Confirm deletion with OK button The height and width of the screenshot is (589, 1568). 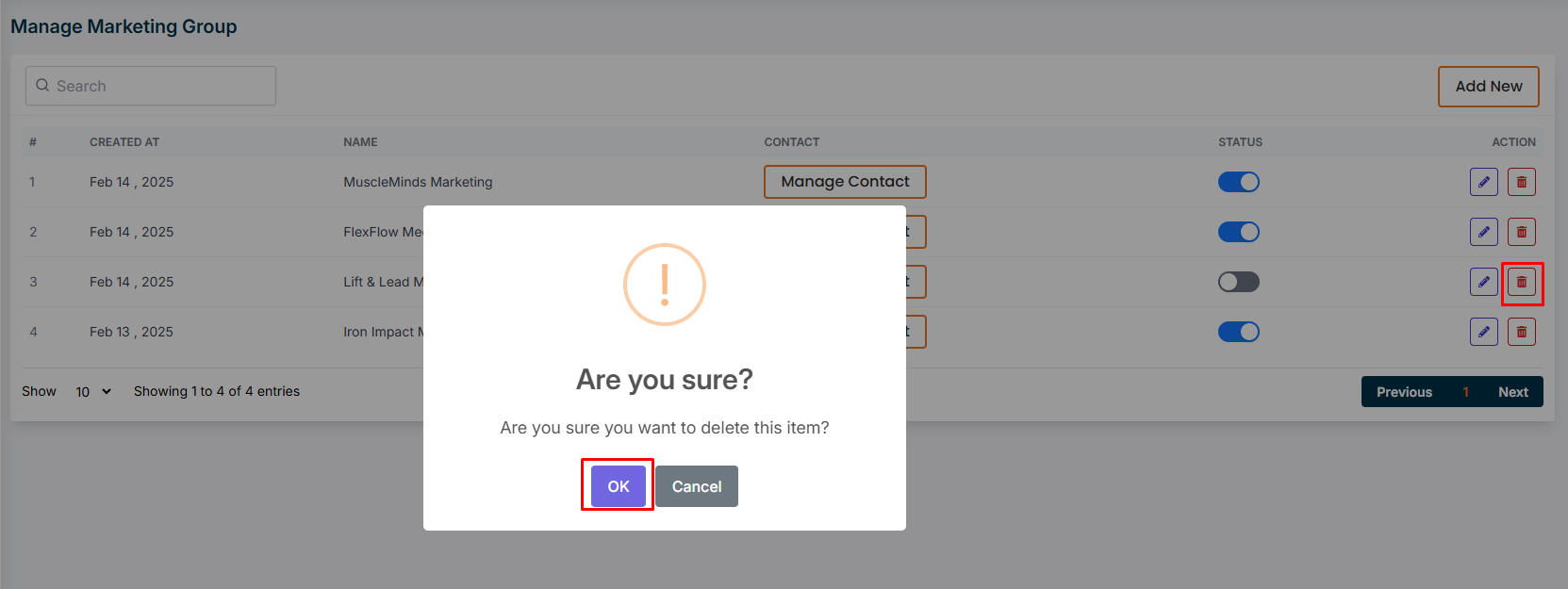pos(618,486)
